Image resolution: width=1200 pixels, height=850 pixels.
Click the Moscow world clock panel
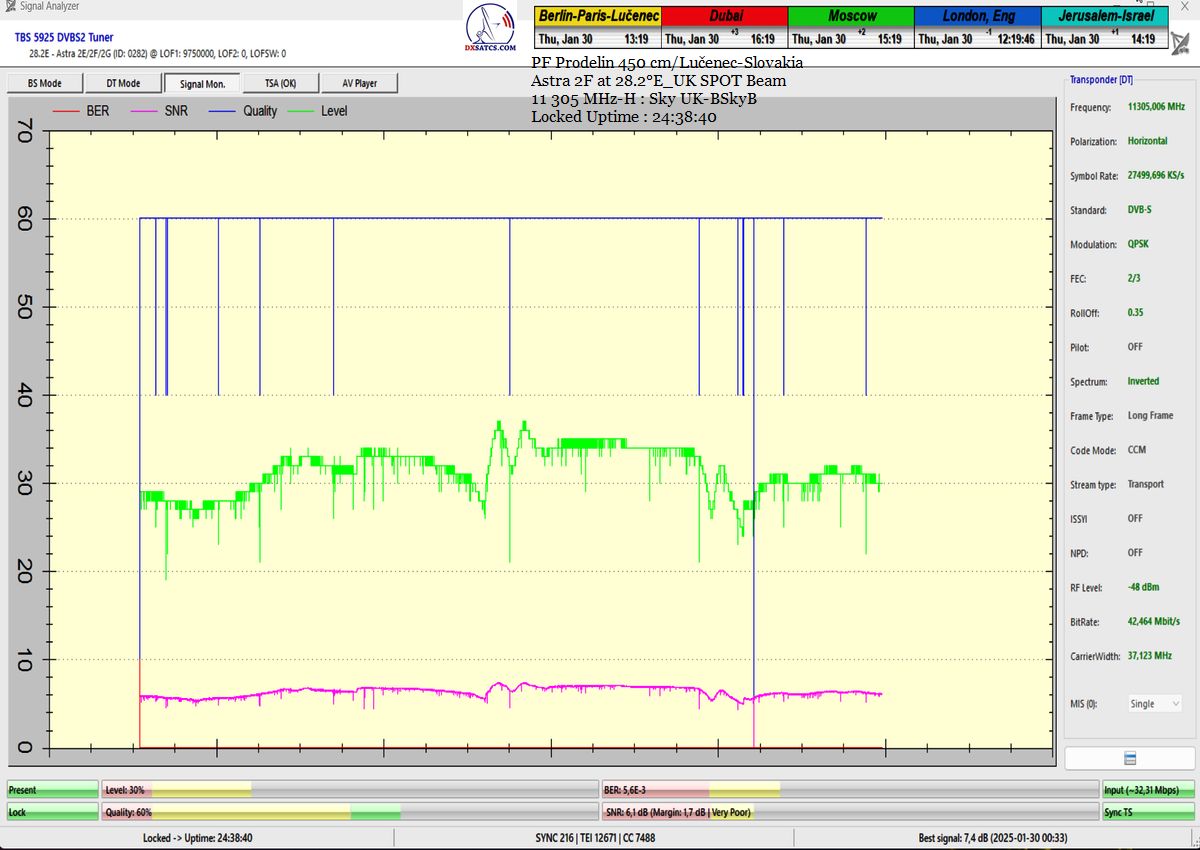click(x=851, y=28)
